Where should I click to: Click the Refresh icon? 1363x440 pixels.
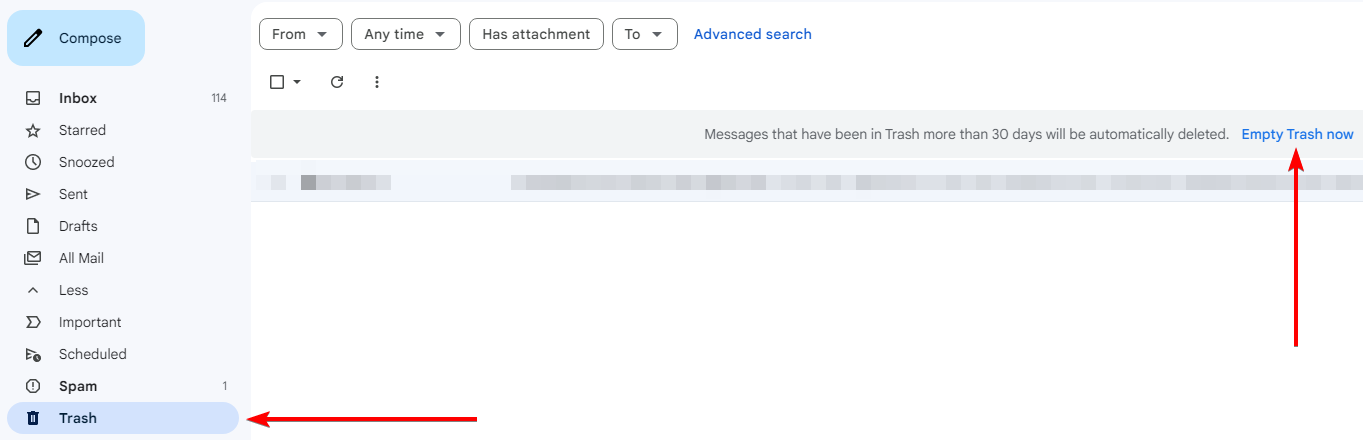pos(337,82)
